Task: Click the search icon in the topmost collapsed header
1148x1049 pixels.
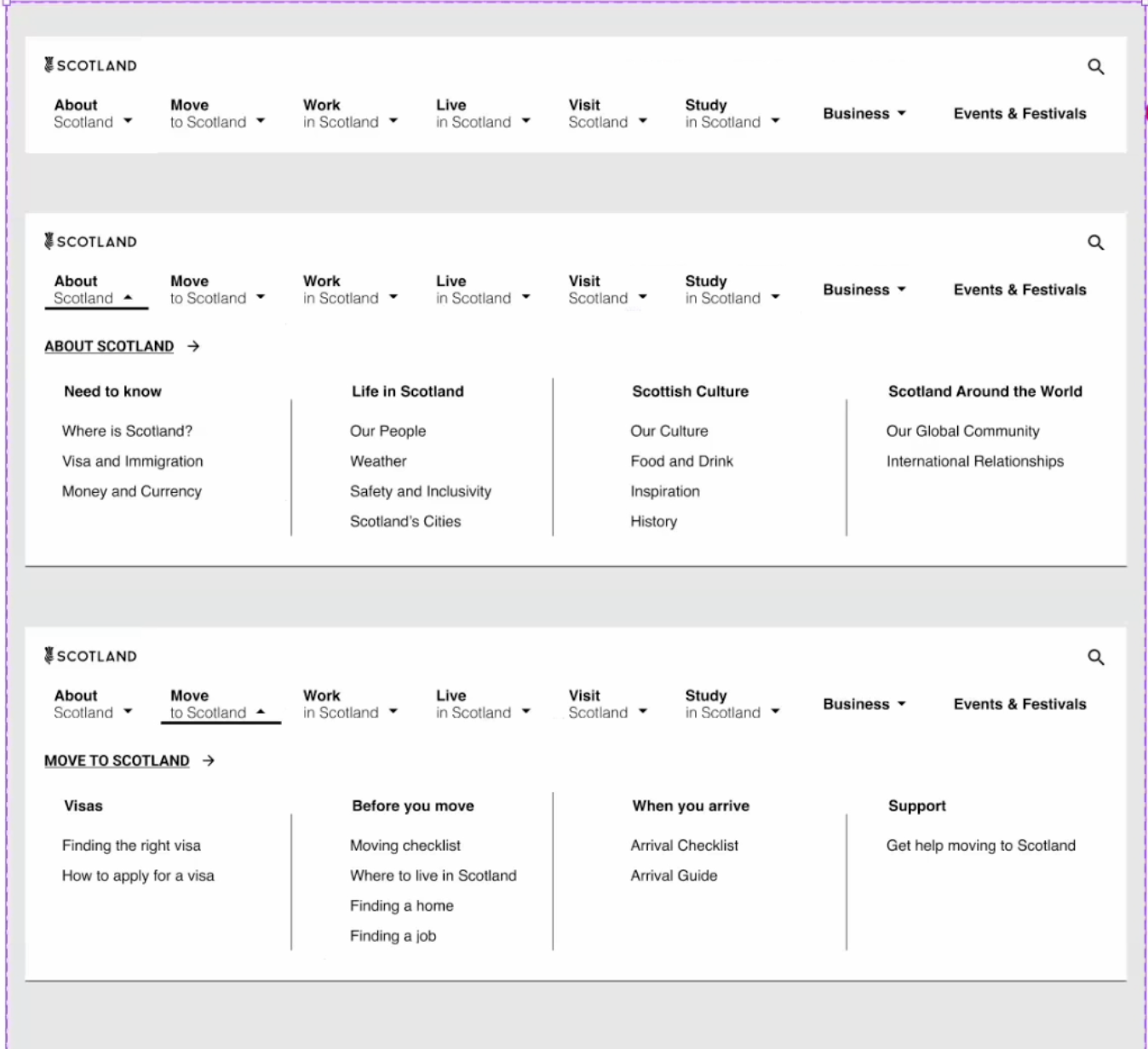Action: coord(1095,66)
